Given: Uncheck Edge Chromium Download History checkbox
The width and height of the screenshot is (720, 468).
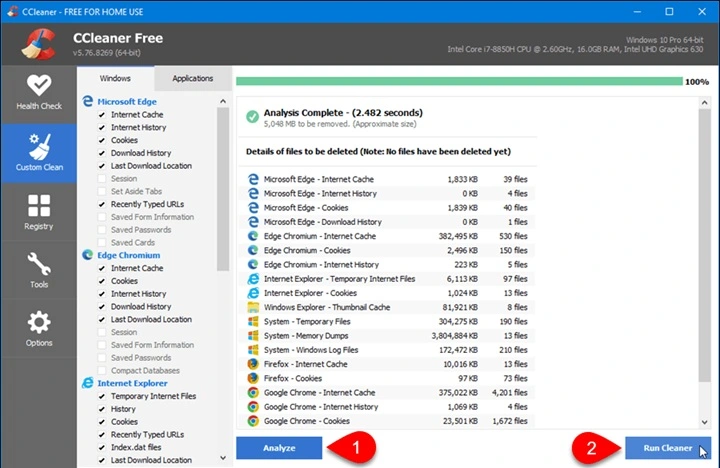Looking at the screenshot, I should 102,307.
